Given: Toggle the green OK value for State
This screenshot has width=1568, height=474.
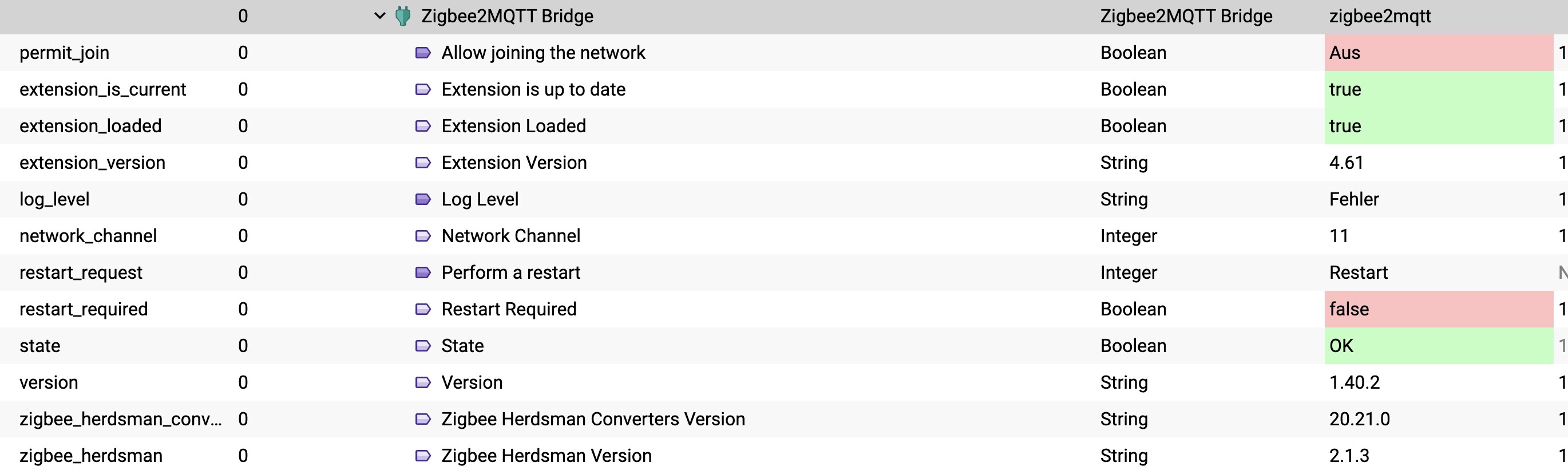Looking at the screenshot, I should click(x=1438, y=345).
